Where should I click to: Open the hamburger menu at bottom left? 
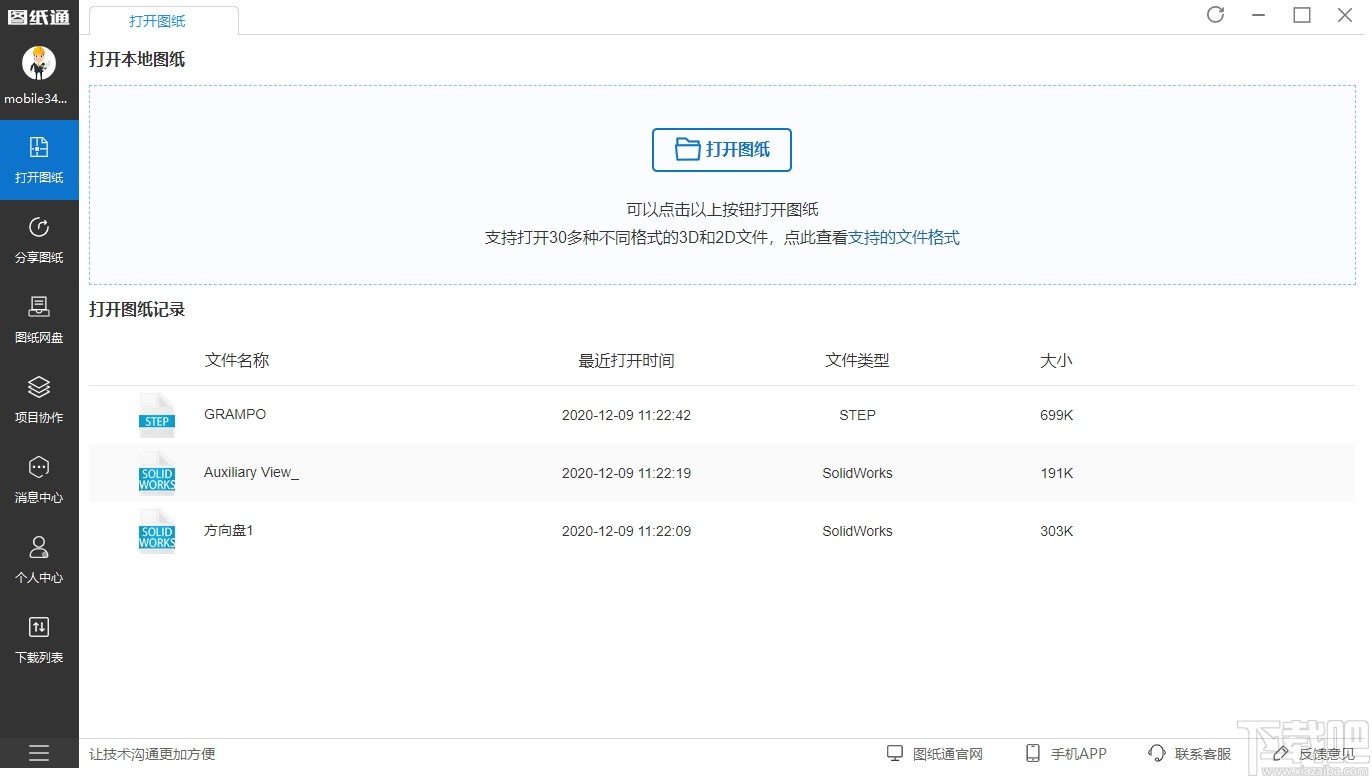(39, 753)
